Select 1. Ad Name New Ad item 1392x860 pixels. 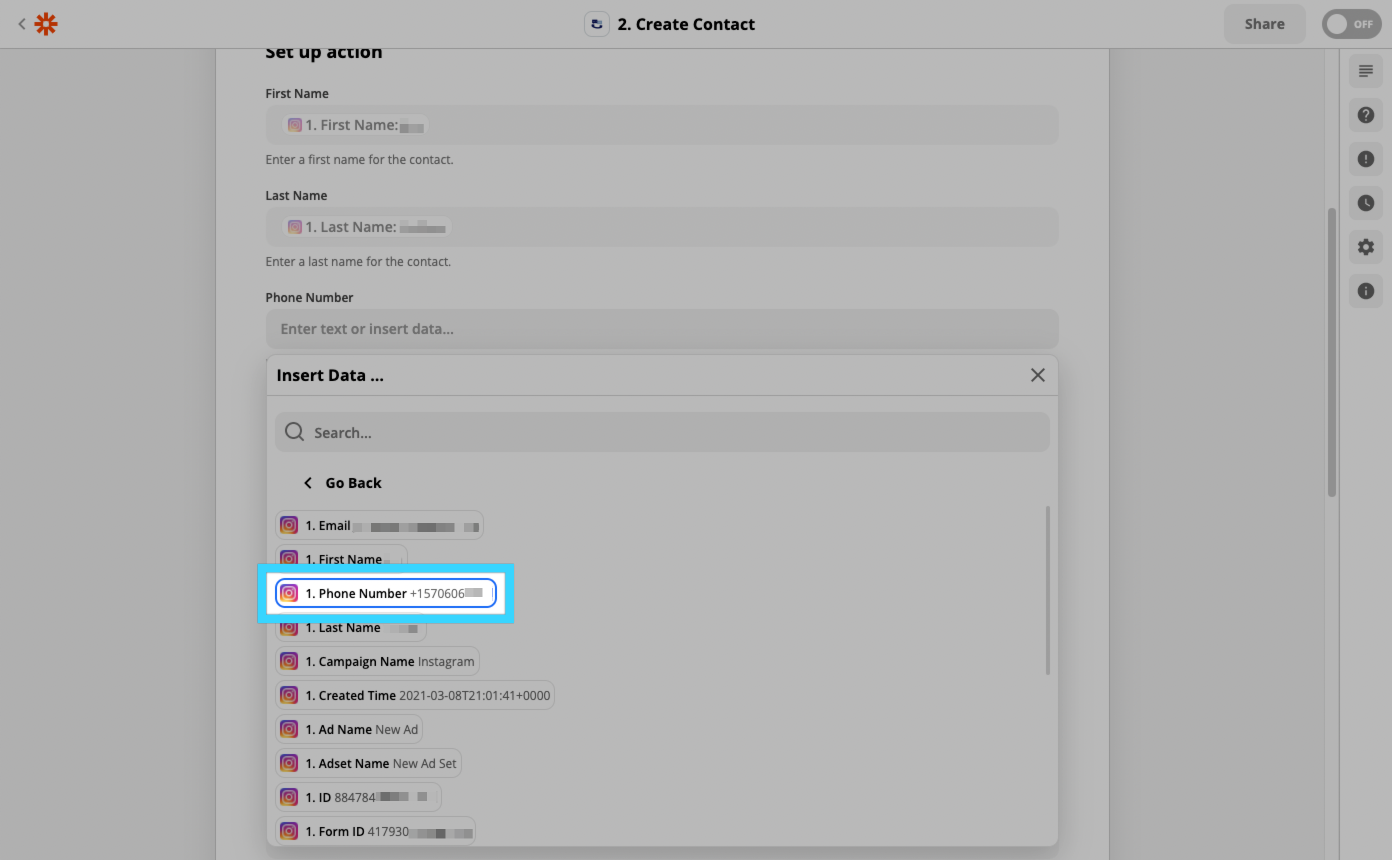(349, 730)
